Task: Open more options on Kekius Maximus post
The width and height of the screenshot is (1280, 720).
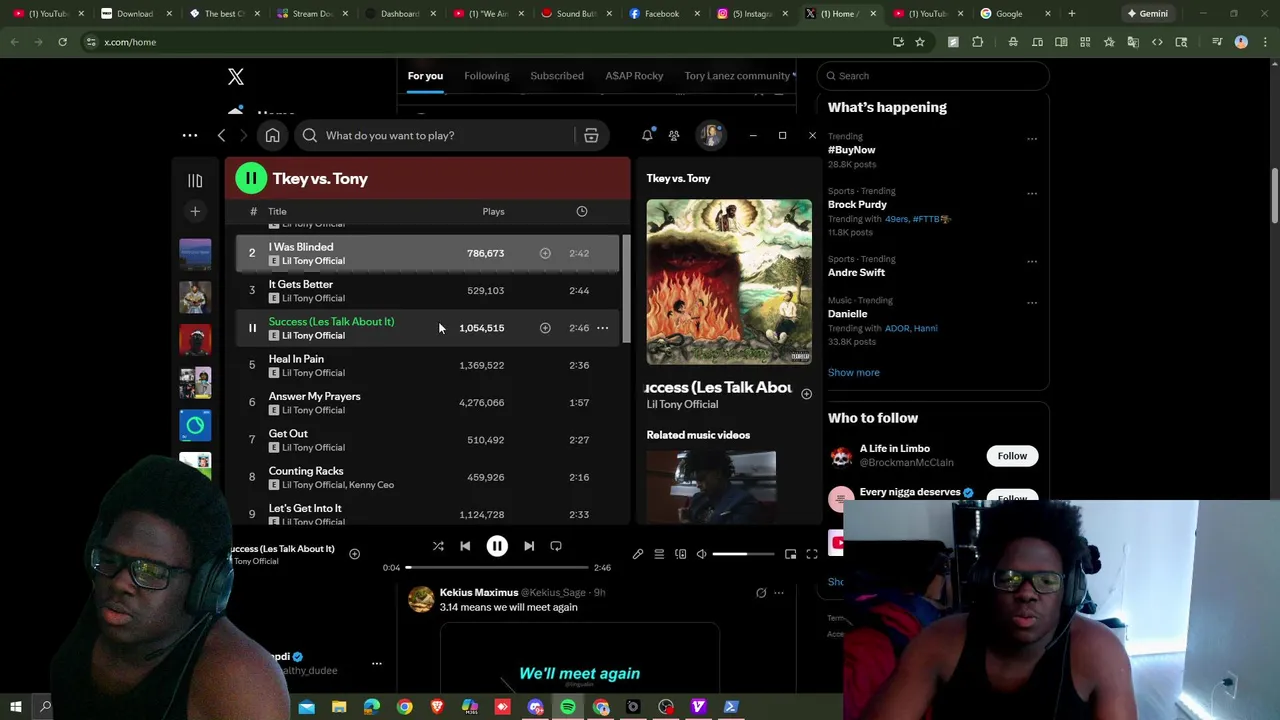Action: coord(778,593)
